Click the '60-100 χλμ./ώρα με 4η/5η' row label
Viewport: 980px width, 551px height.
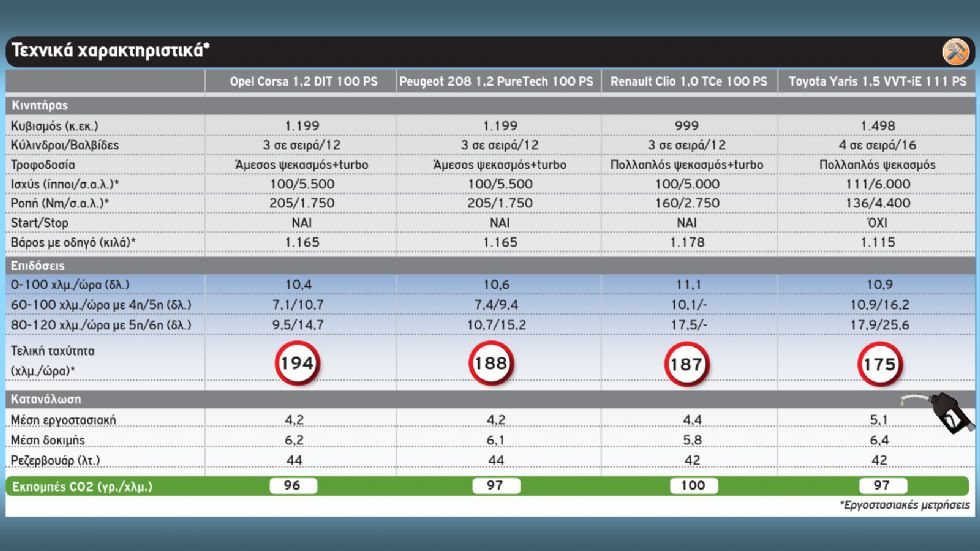tap(101, 305)
